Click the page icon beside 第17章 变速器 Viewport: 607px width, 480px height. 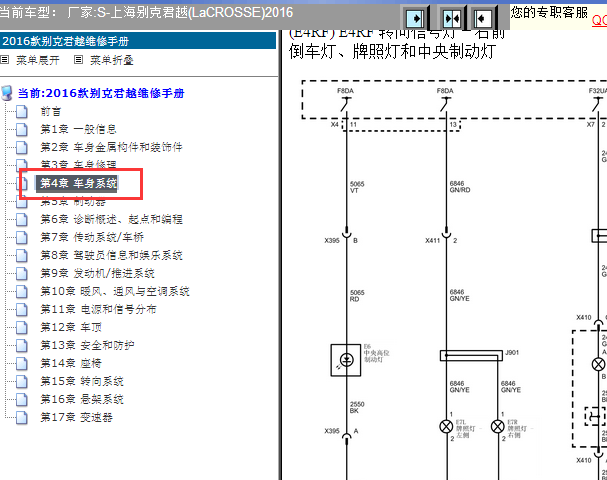pyautogui.click(x=22, y=417)
